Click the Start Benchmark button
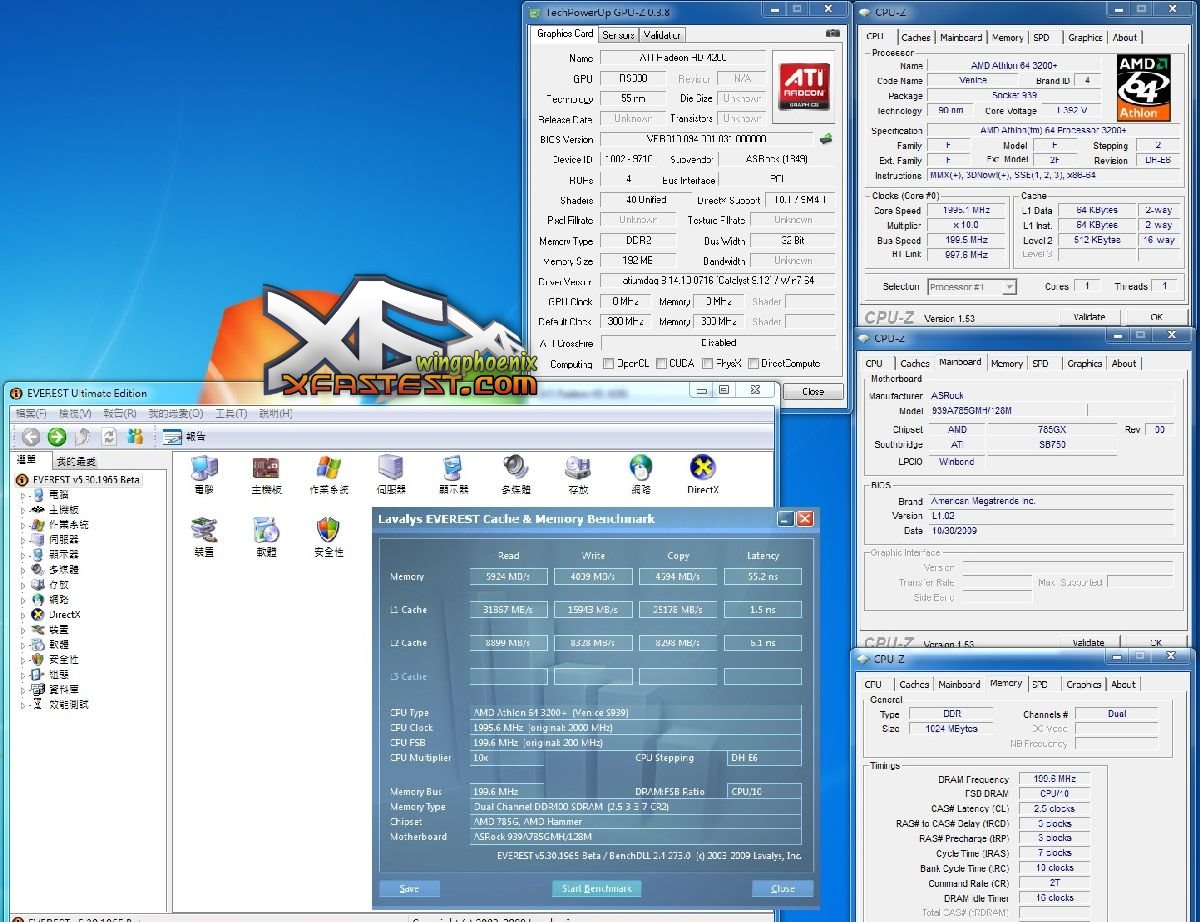 [x=596, y=888]
